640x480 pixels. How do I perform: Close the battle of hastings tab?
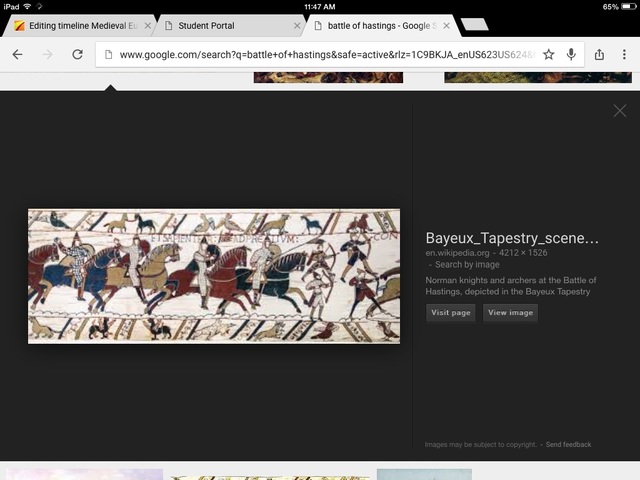(x=447, y=26)
